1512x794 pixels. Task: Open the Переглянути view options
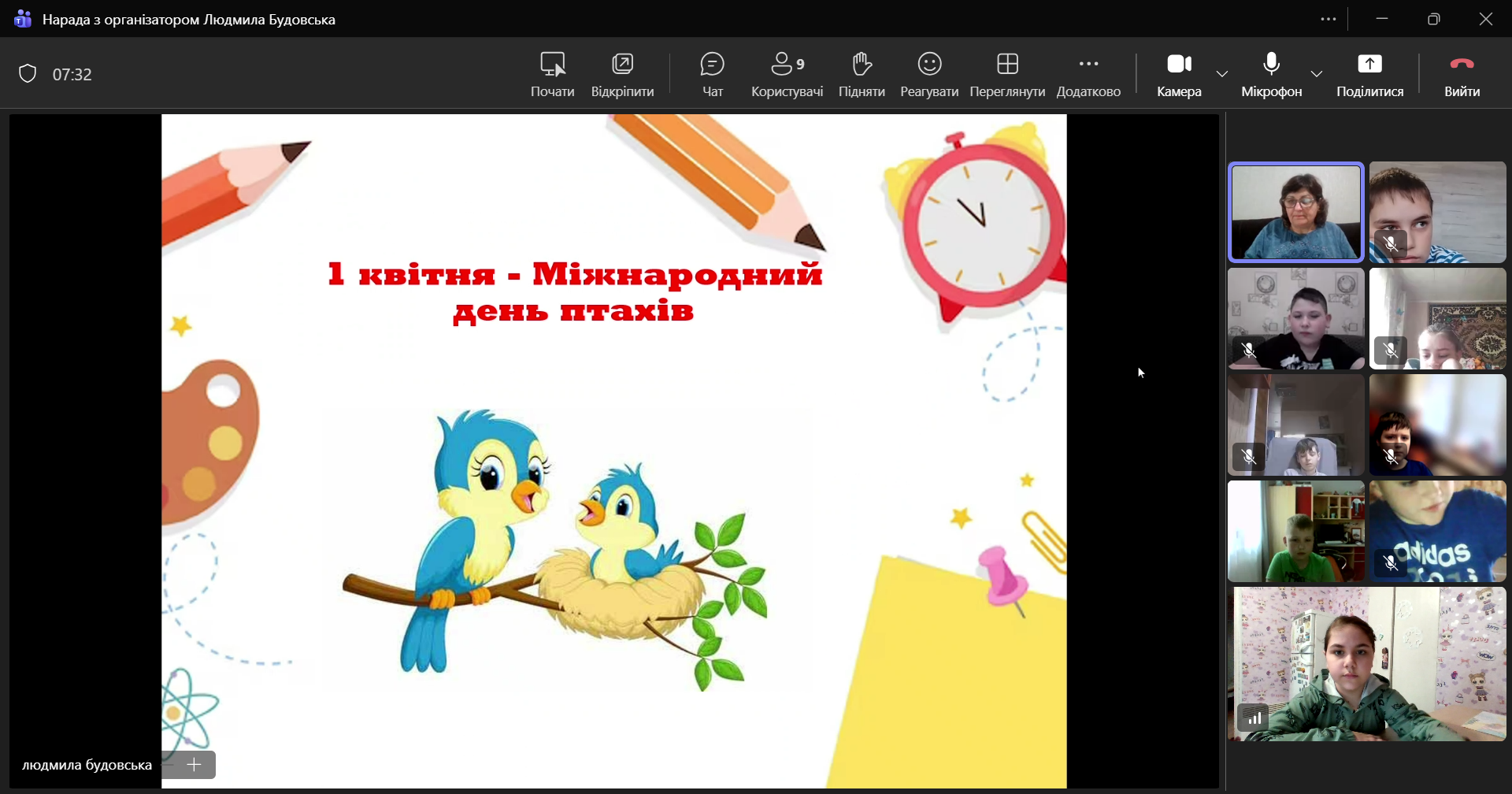(1007, 74)
